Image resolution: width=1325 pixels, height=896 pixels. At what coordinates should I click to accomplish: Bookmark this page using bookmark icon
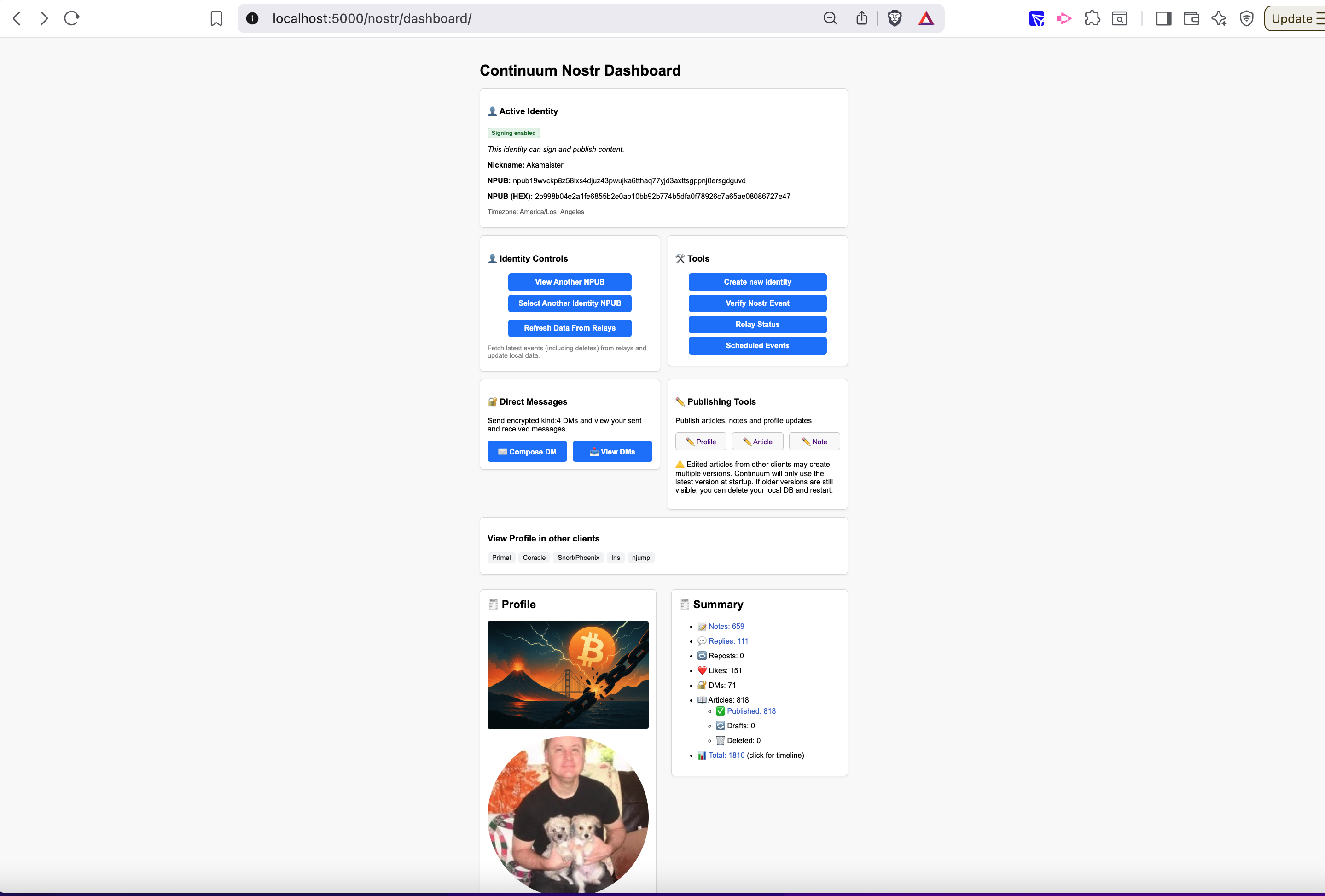[216, 18]
